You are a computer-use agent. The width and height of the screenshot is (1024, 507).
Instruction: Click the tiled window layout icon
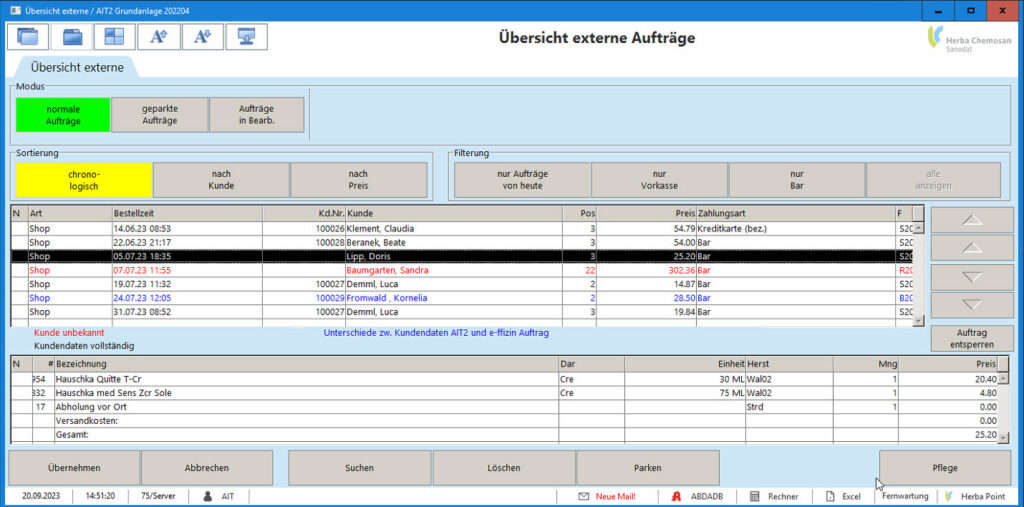115,37
